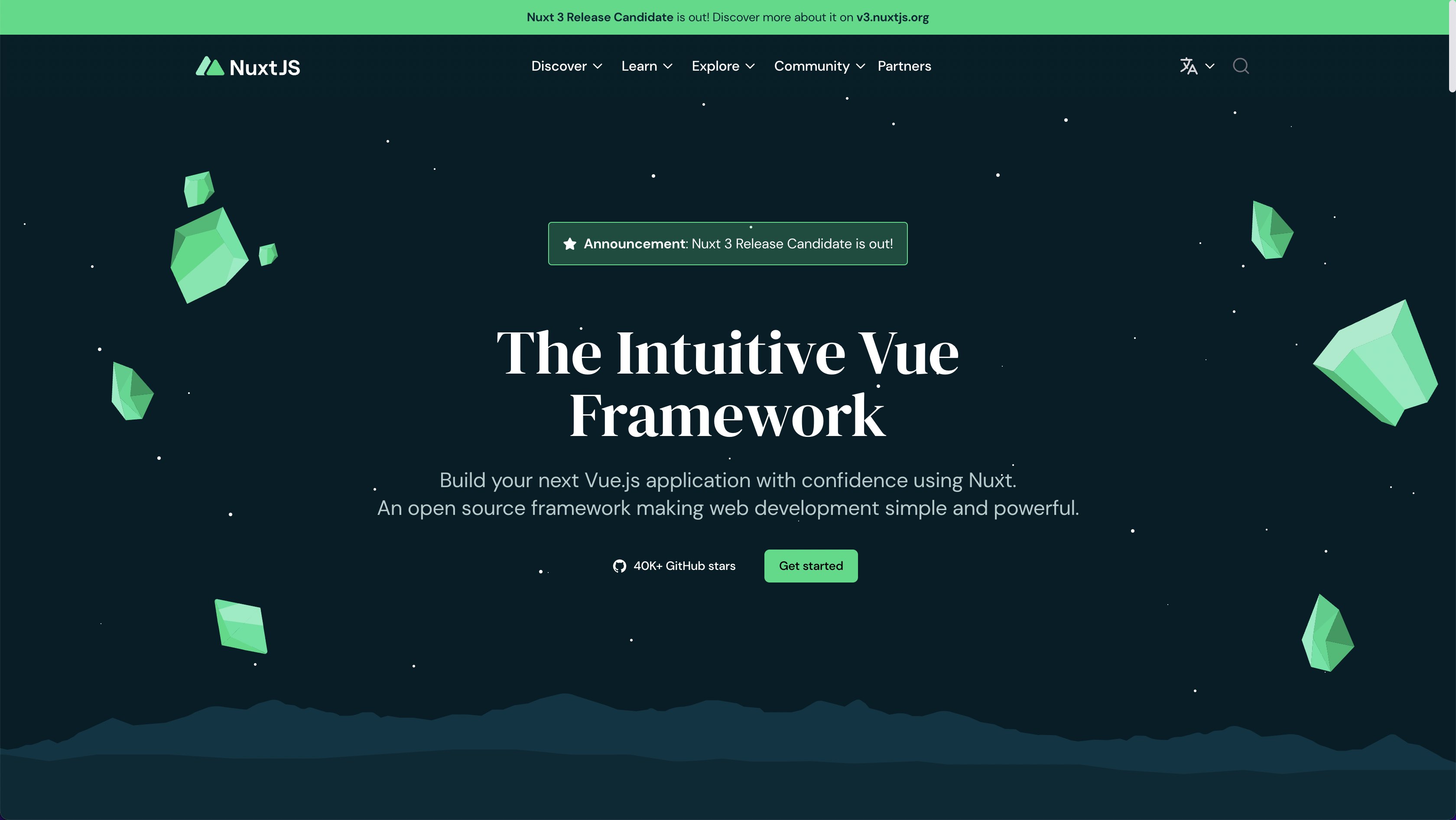1456x820 pixels.
Task: Click the star icon in announcement banner
Action: pos(568,244)
